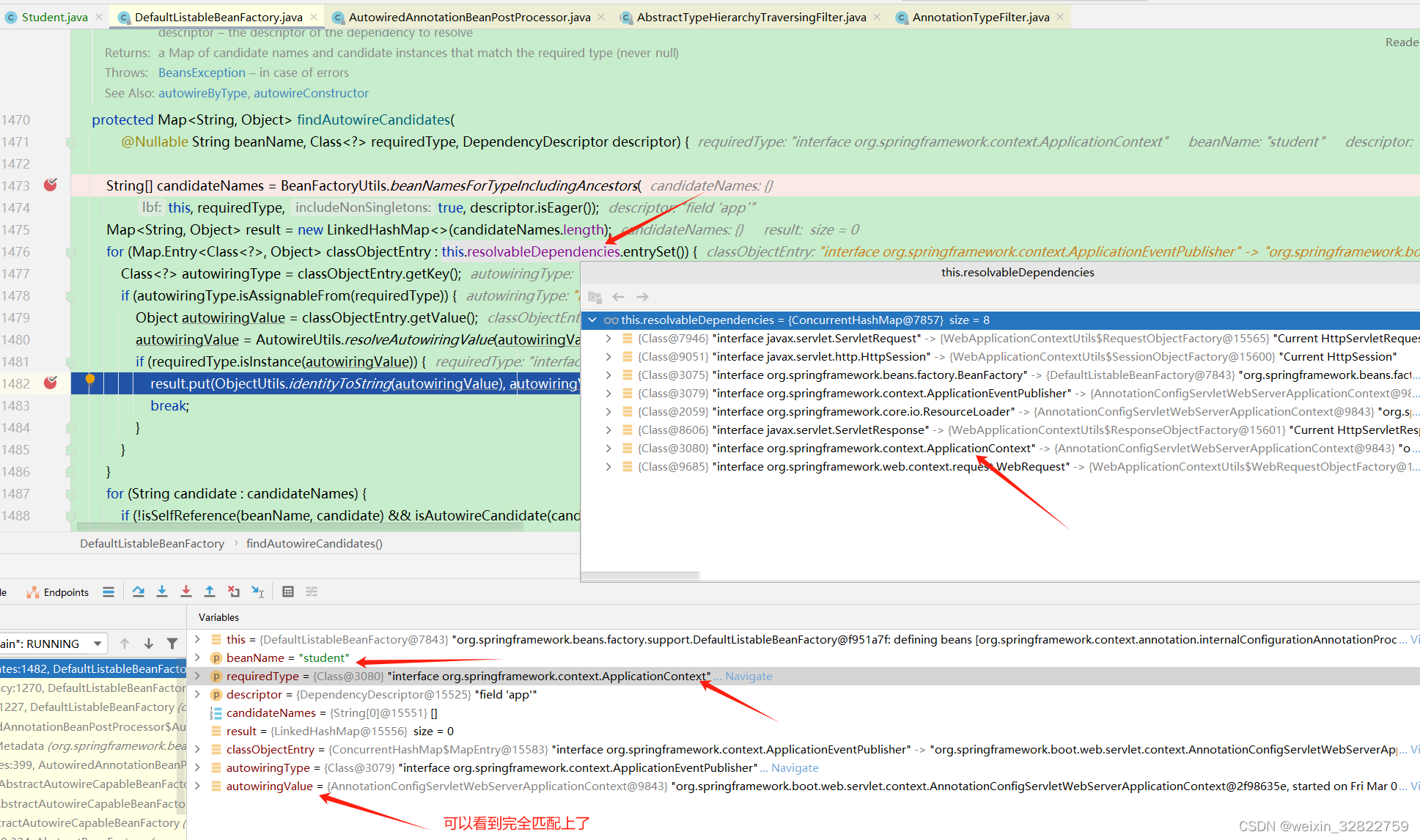The width and height of the screenshot is (1420, 840).
Task: Click Trace Current Stream Chain icon
Action: coord(312,592)
